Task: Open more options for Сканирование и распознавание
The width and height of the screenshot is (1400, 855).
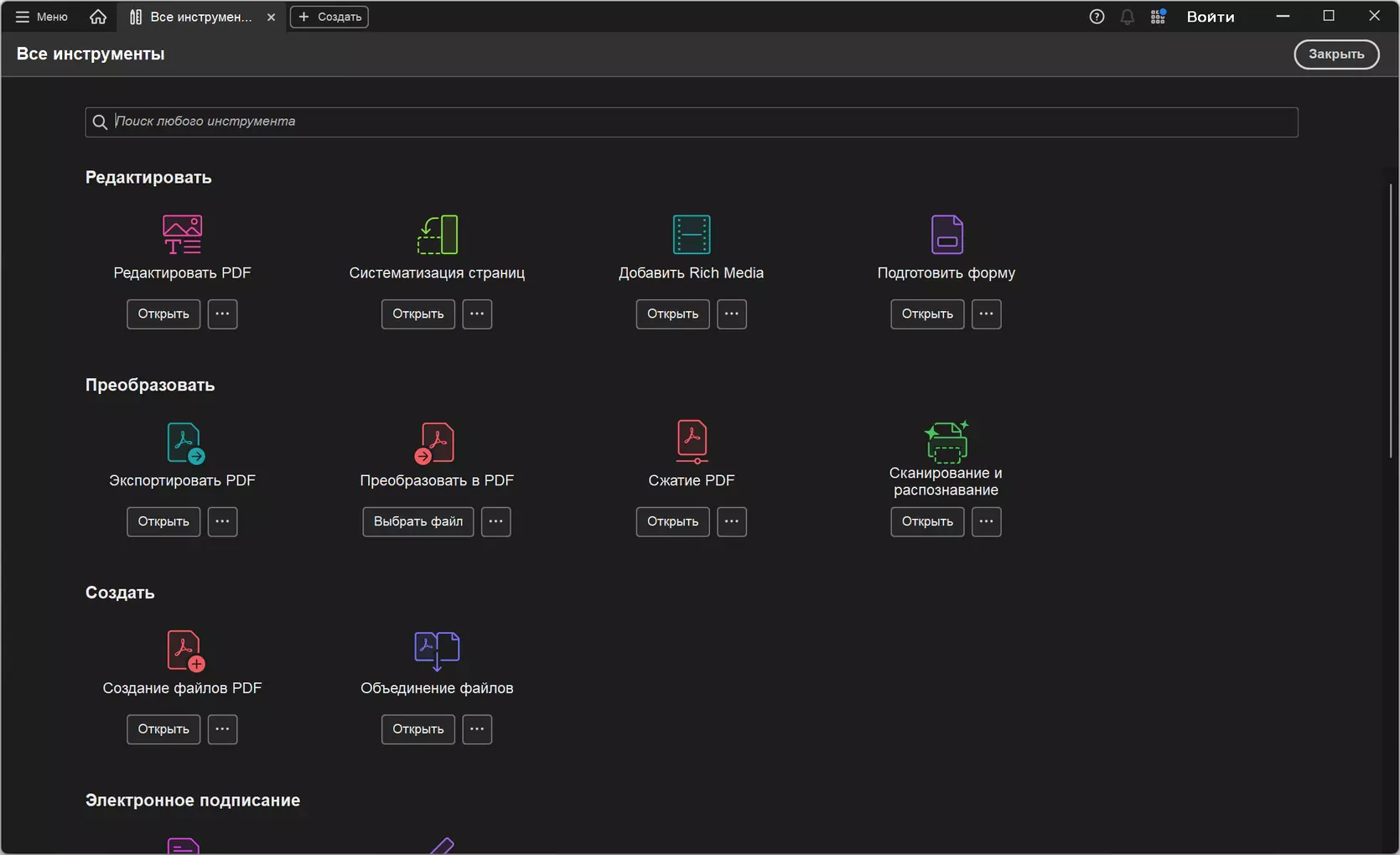Action: pos(987,521)
